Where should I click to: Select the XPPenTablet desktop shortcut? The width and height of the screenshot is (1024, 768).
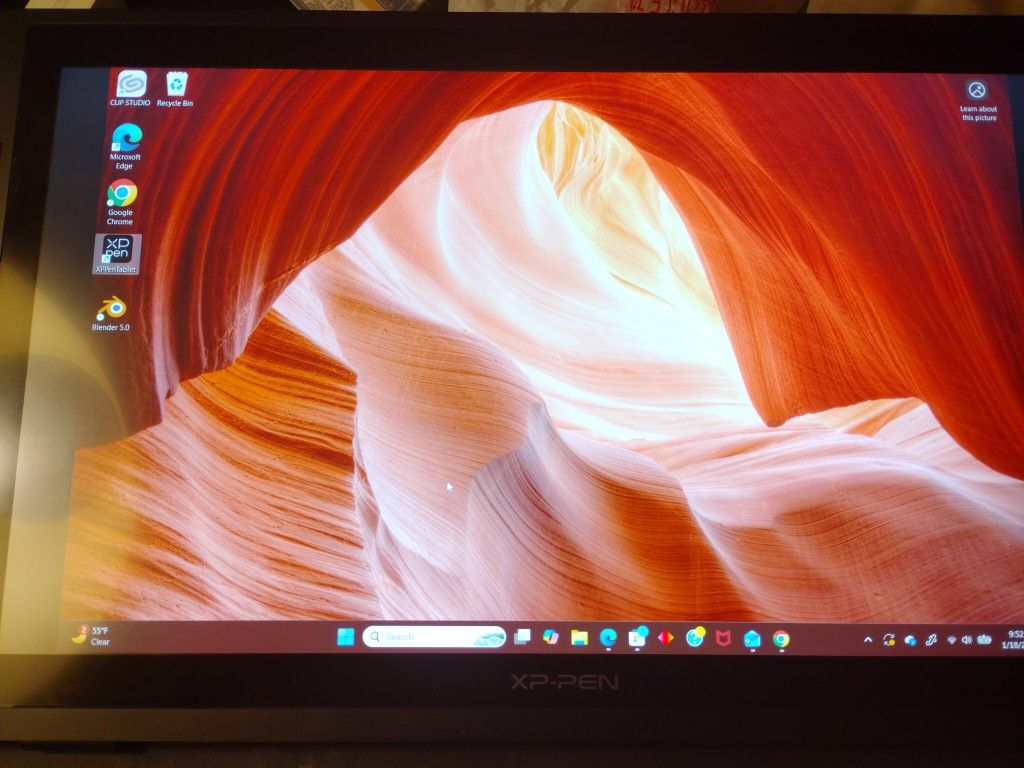click(x=117, y=252)
